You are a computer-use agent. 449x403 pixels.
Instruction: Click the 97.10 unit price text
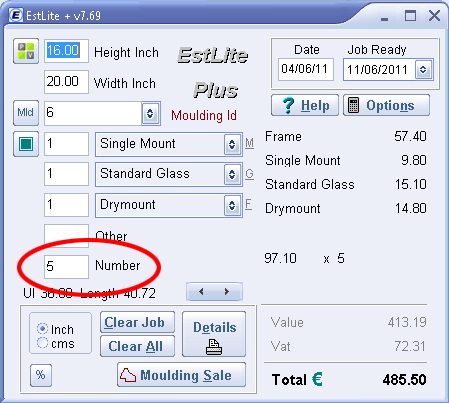(280, 258)
